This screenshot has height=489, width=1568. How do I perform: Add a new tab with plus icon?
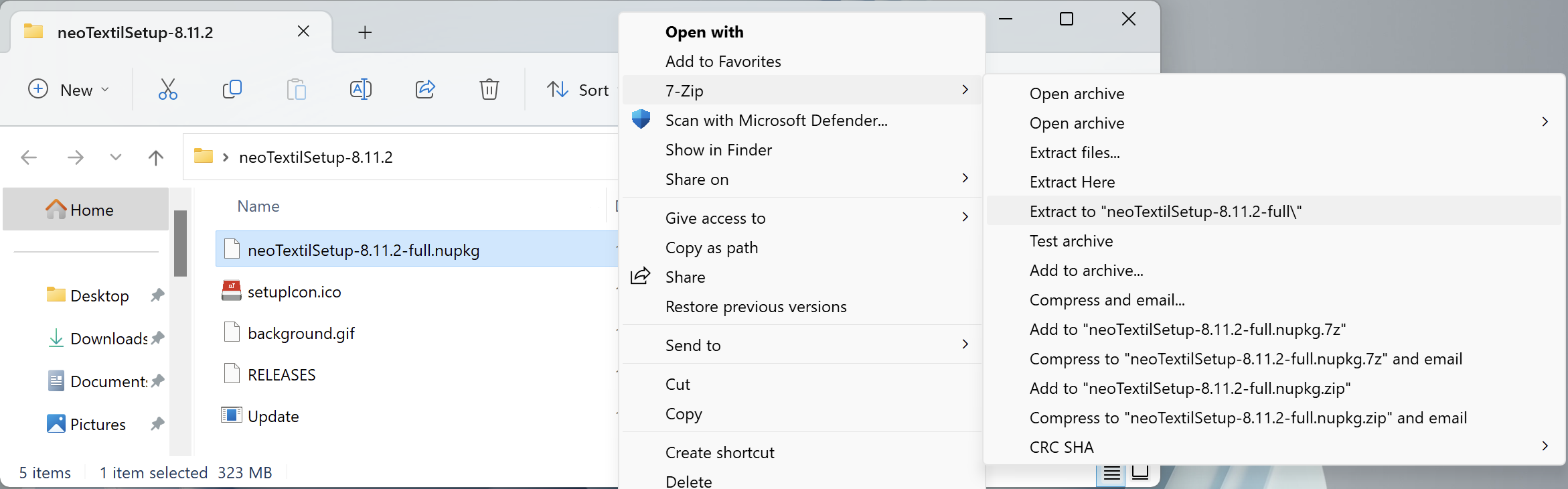365,32
